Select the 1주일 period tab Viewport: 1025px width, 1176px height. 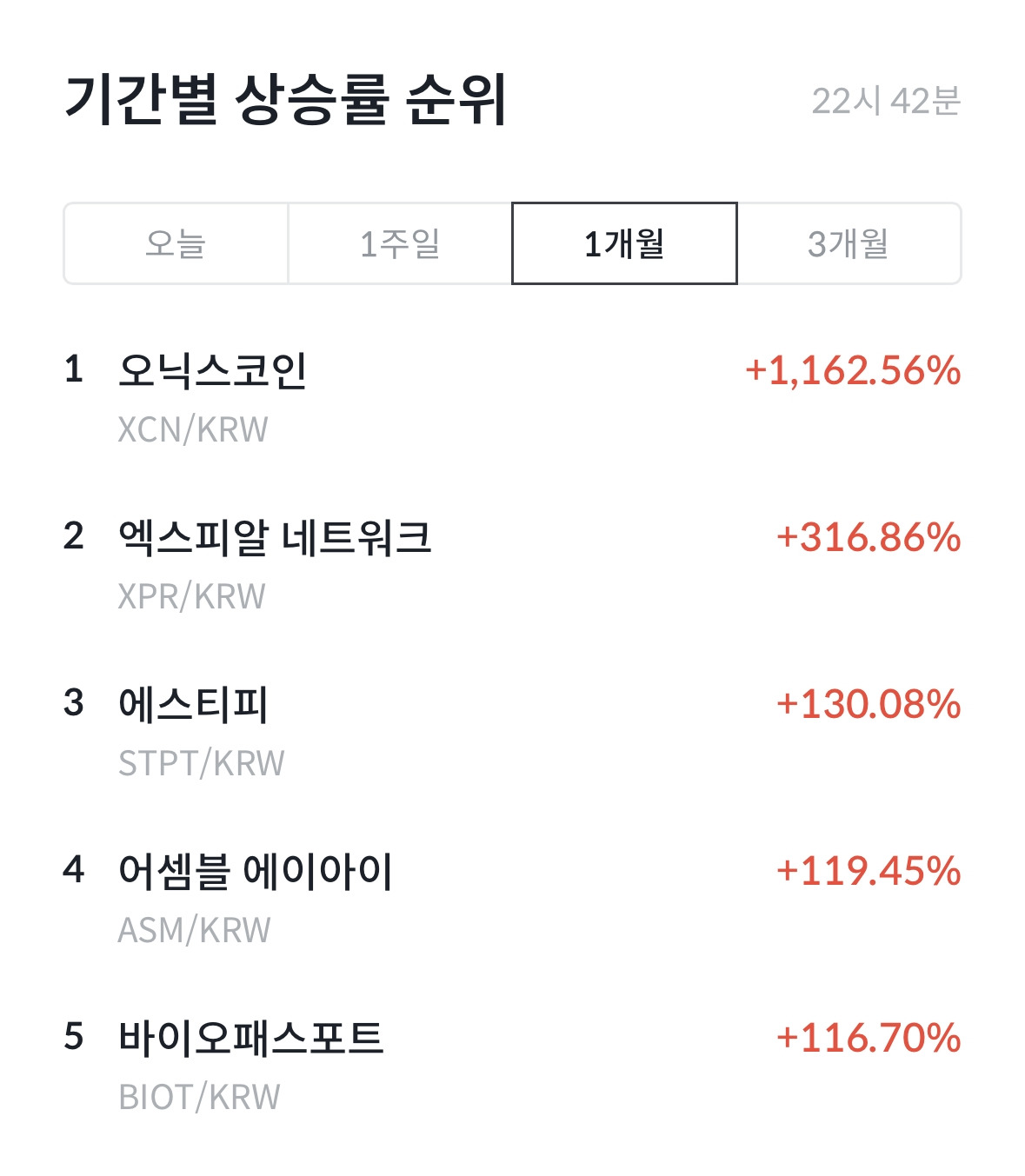point(400,243)
